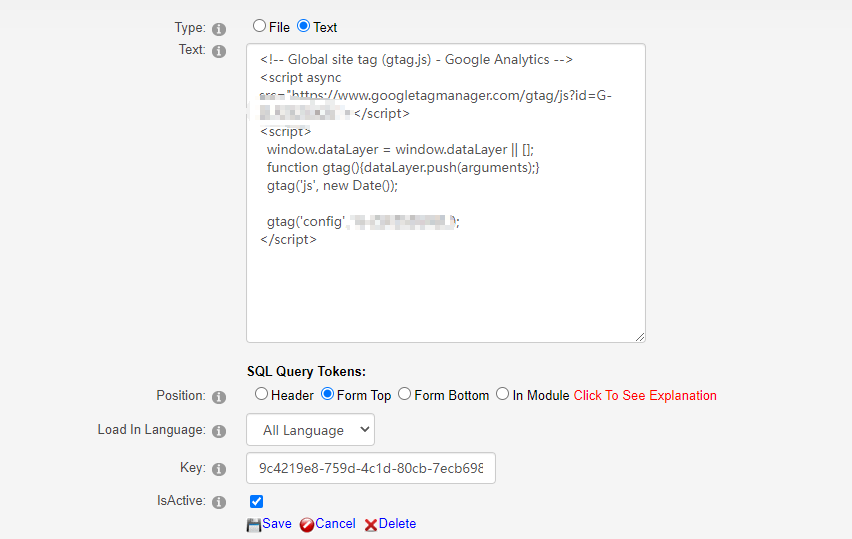This screenshot has width=852, height=539.
Task: Click the floppy disk Save icon
Action: (x=254, y=524)
